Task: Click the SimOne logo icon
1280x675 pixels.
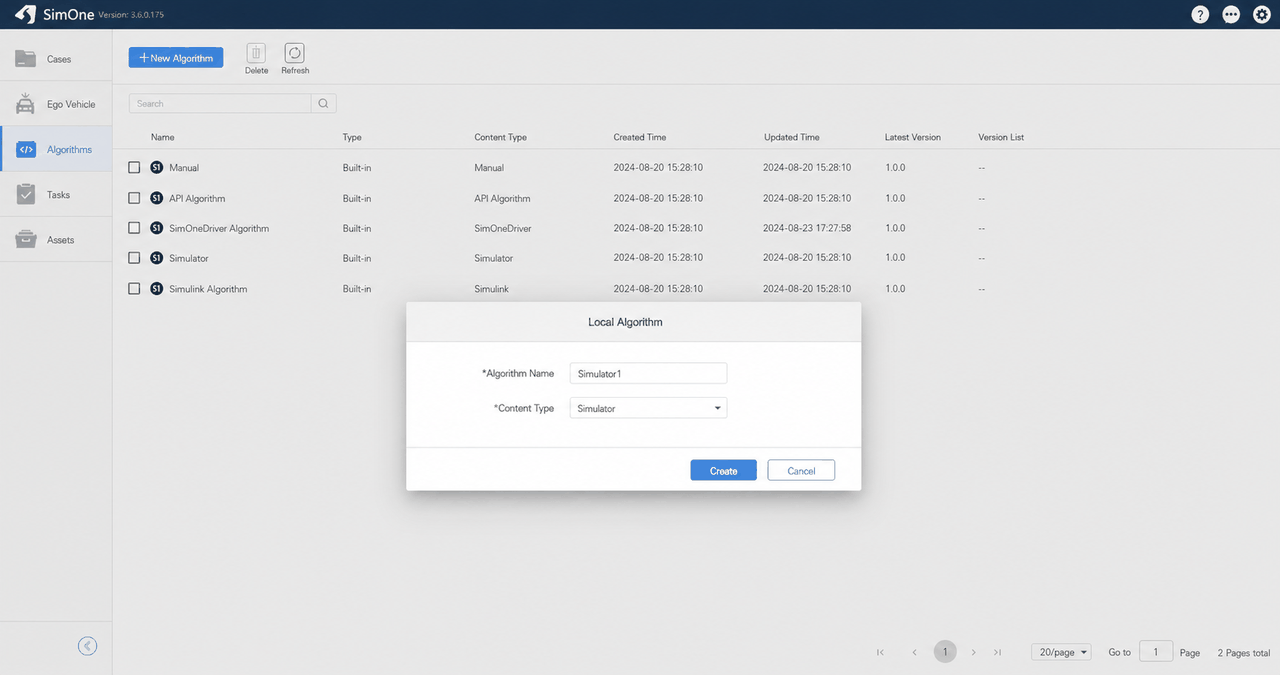Action: coord(27,14)
